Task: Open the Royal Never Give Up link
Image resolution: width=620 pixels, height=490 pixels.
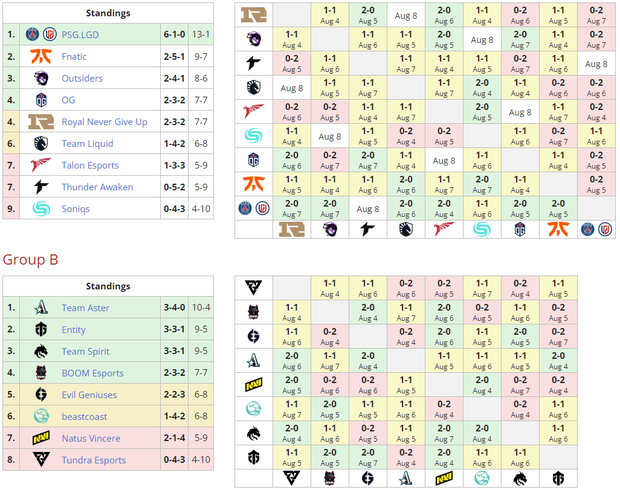Action: pyautogui.click(x=104, y=122)
